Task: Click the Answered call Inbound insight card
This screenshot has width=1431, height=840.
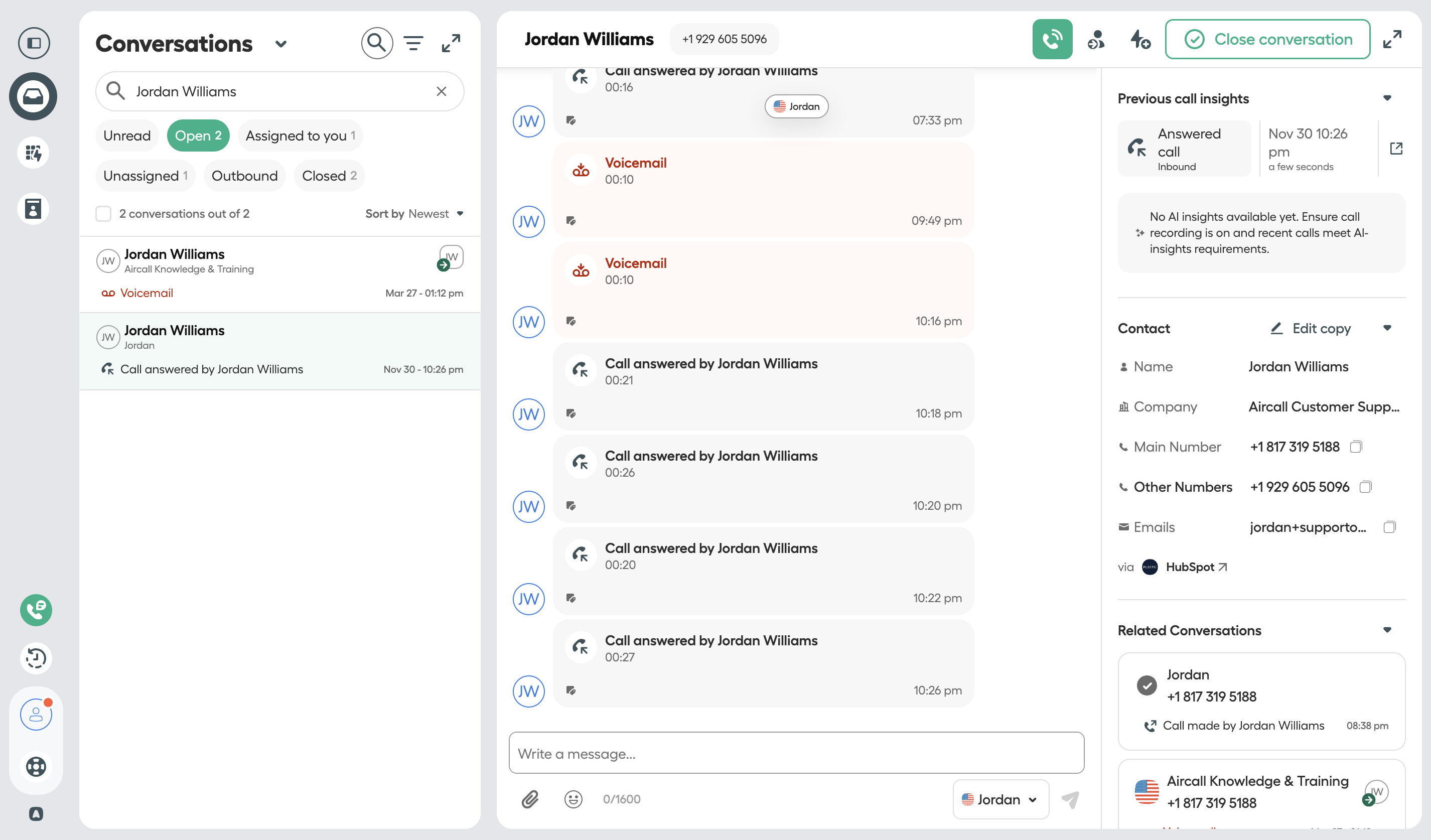Action: tap(1185, 149)
